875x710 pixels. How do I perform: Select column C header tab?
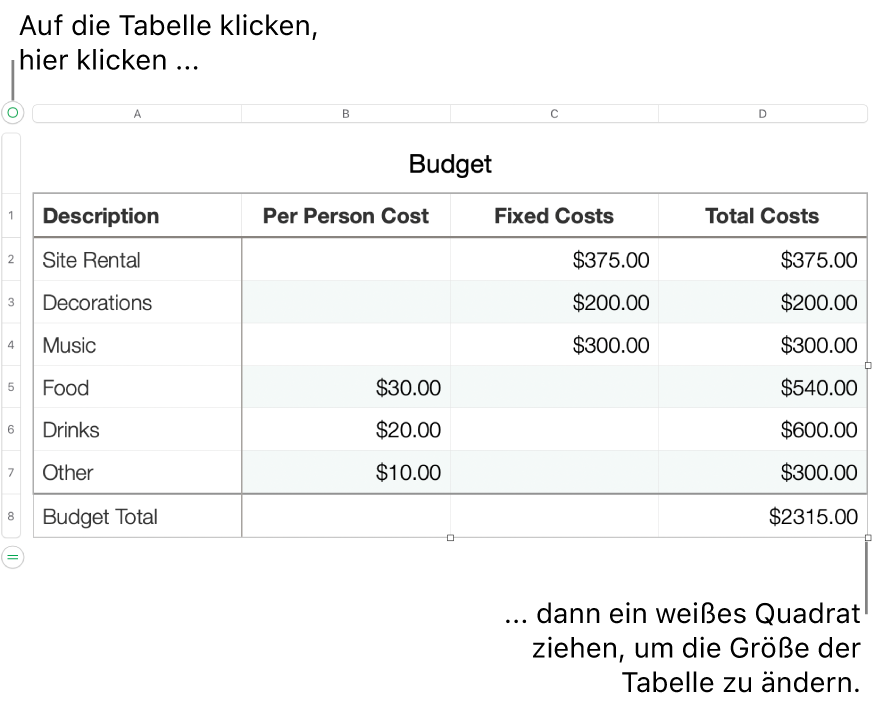coord(554,114)
